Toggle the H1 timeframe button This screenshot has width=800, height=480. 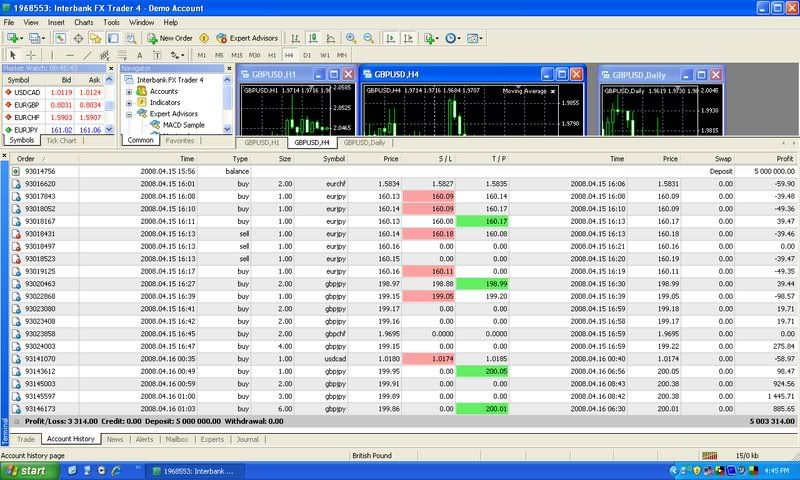271,55
